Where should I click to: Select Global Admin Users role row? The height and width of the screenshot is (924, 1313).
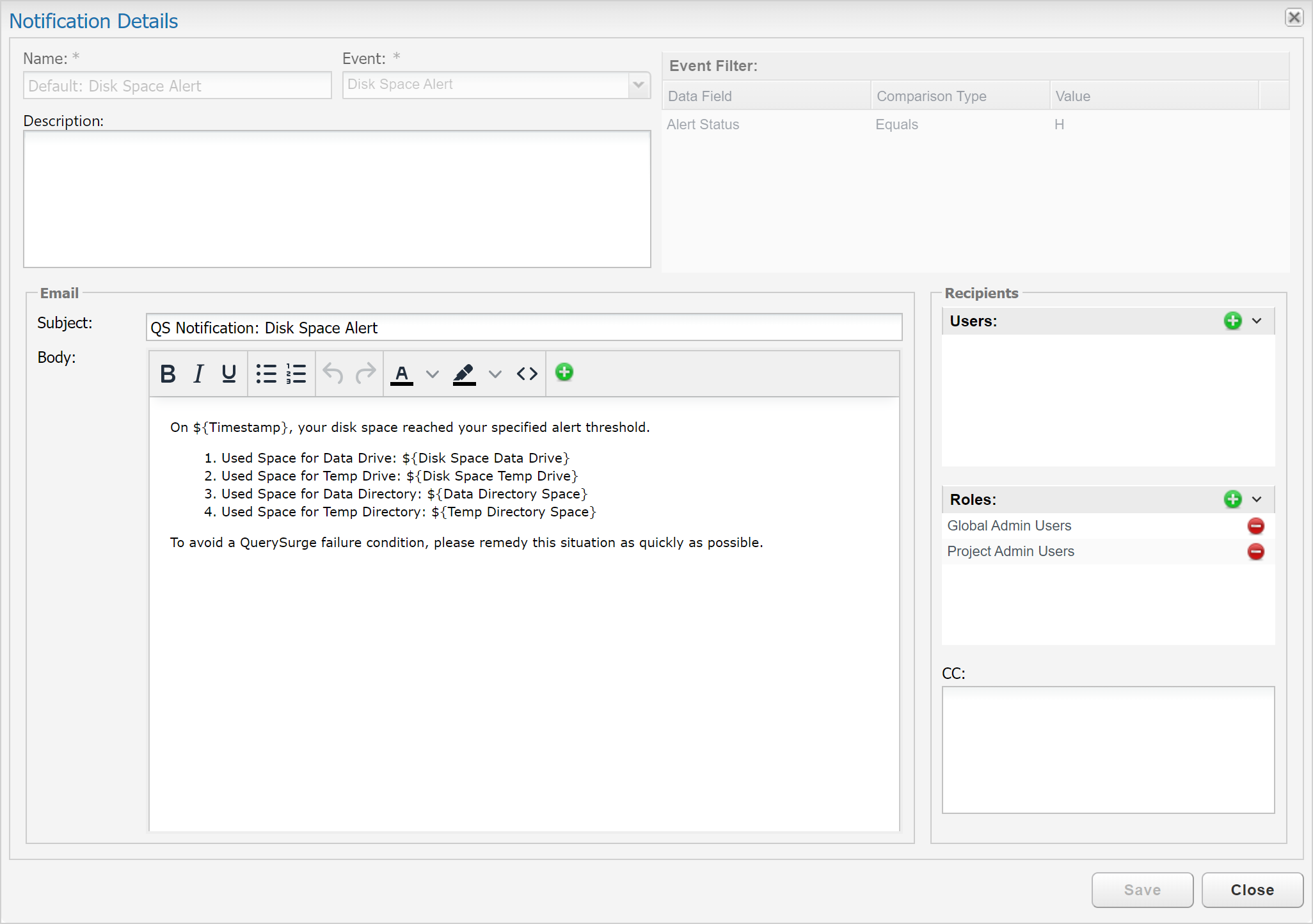(x=1108, y=526)
